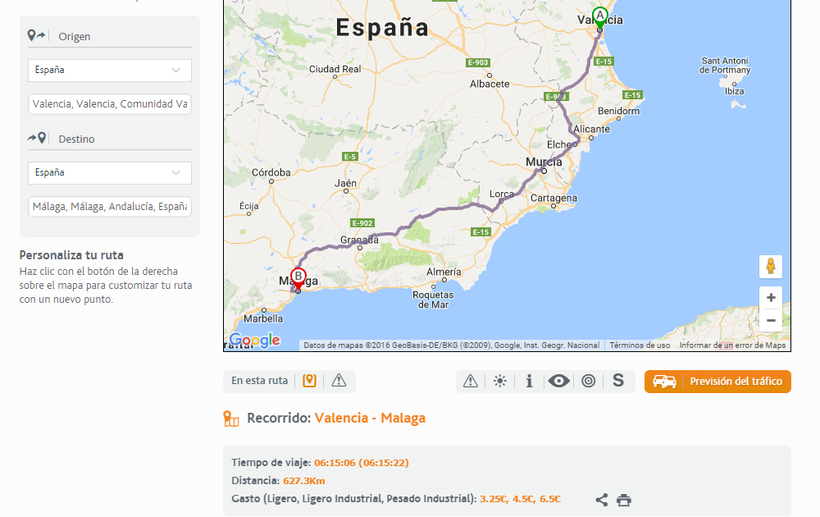The width and height of the screenshot is (820, 517).
Task: Toggle incidents warning triangle in the right toolbar
Action: point(470,381)
